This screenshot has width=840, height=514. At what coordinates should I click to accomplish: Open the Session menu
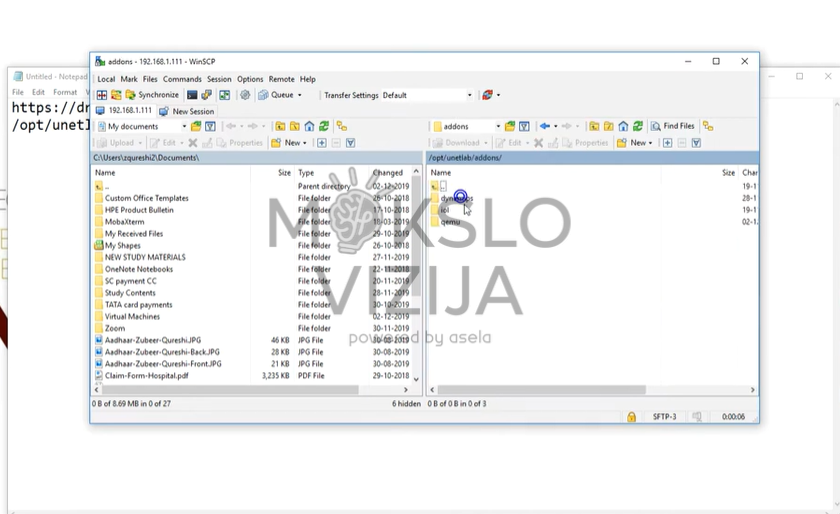click(x=219, y=79)
